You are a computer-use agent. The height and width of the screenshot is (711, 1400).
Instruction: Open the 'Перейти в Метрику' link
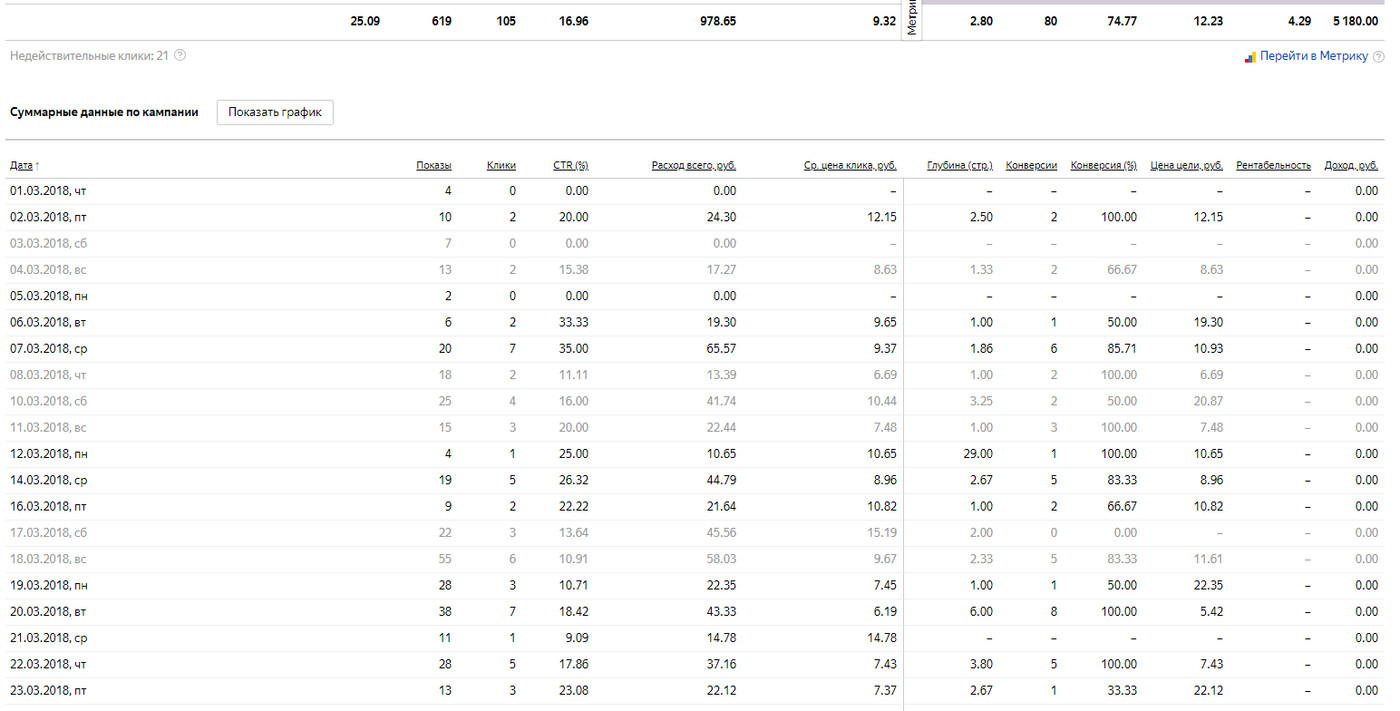(1313, 57)
